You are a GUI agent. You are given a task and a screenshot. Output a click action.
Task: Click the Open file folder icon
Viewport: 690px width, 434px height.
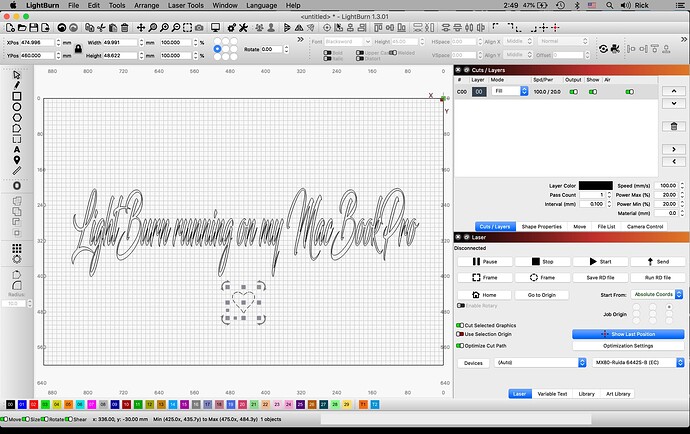[x=22, y=28]
